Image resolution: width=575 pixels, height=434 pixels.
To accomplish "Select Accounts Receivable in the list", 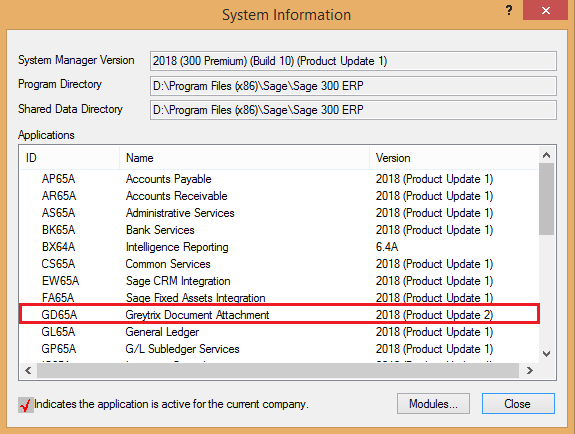I will (176, 196).
